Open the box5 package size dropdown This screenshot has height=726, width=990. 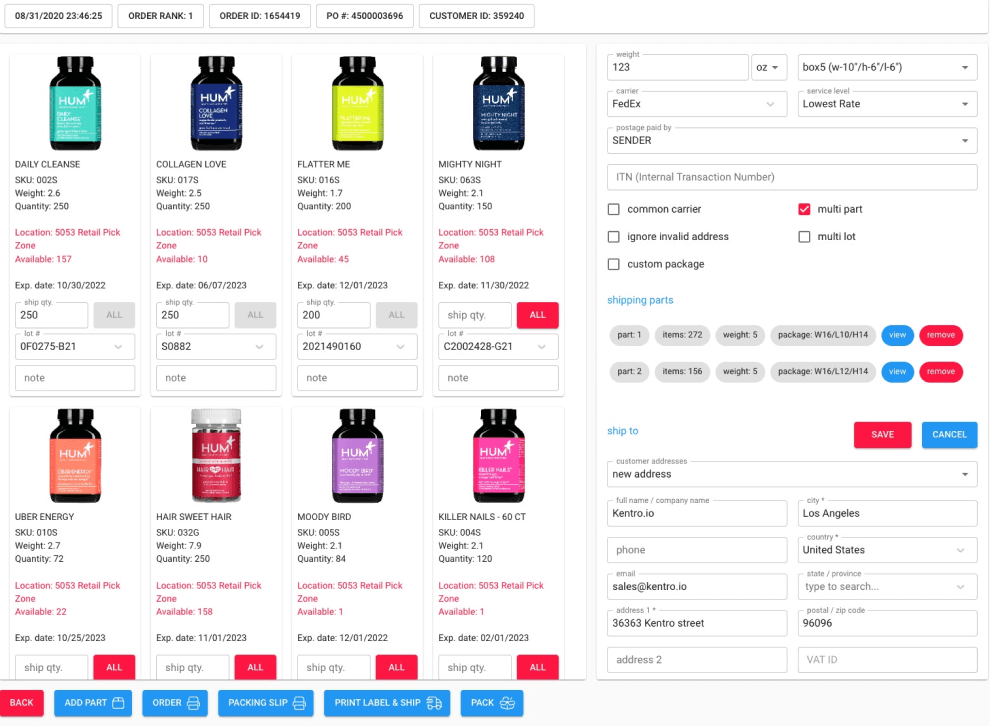tap(887, 67)
